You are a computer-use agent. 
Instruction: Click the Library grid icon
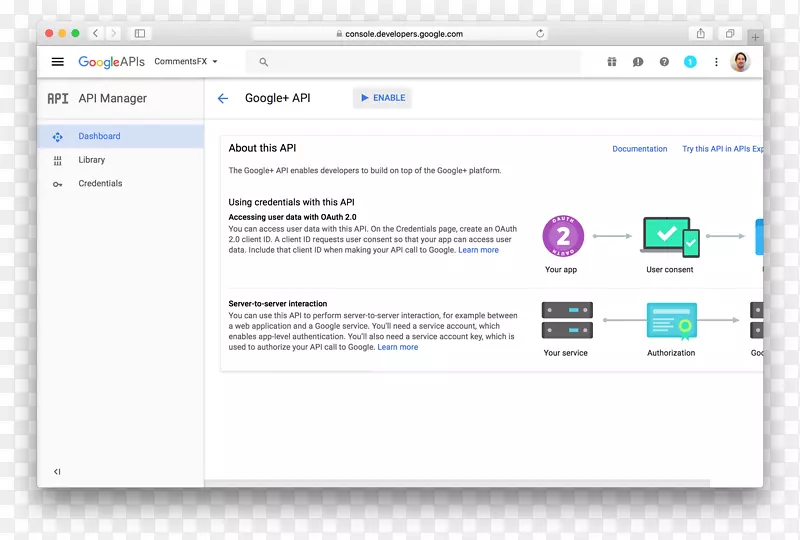(x=58, y=160)
